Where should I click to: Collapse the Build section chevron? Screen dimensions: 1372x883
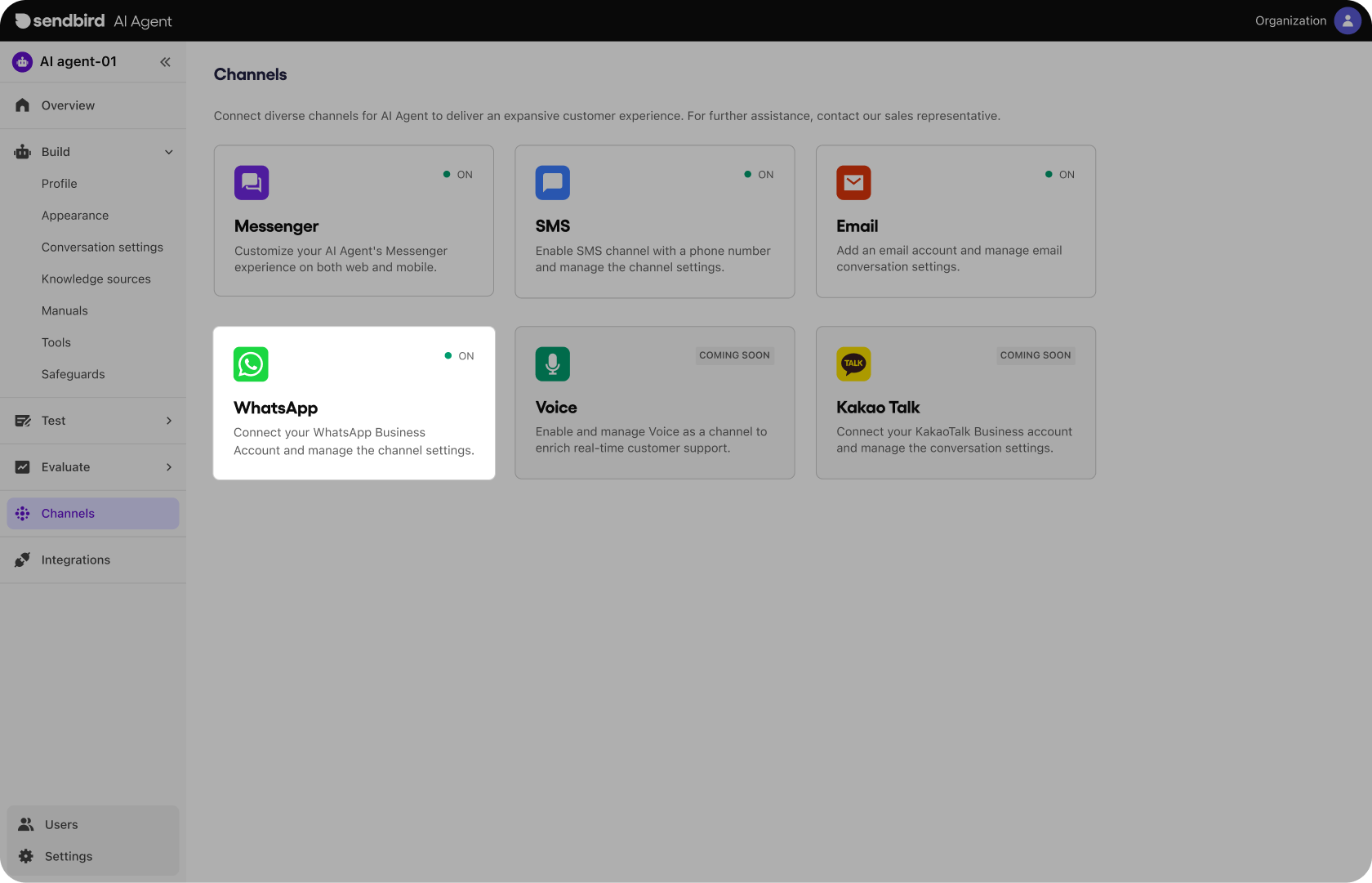(169, 152)
